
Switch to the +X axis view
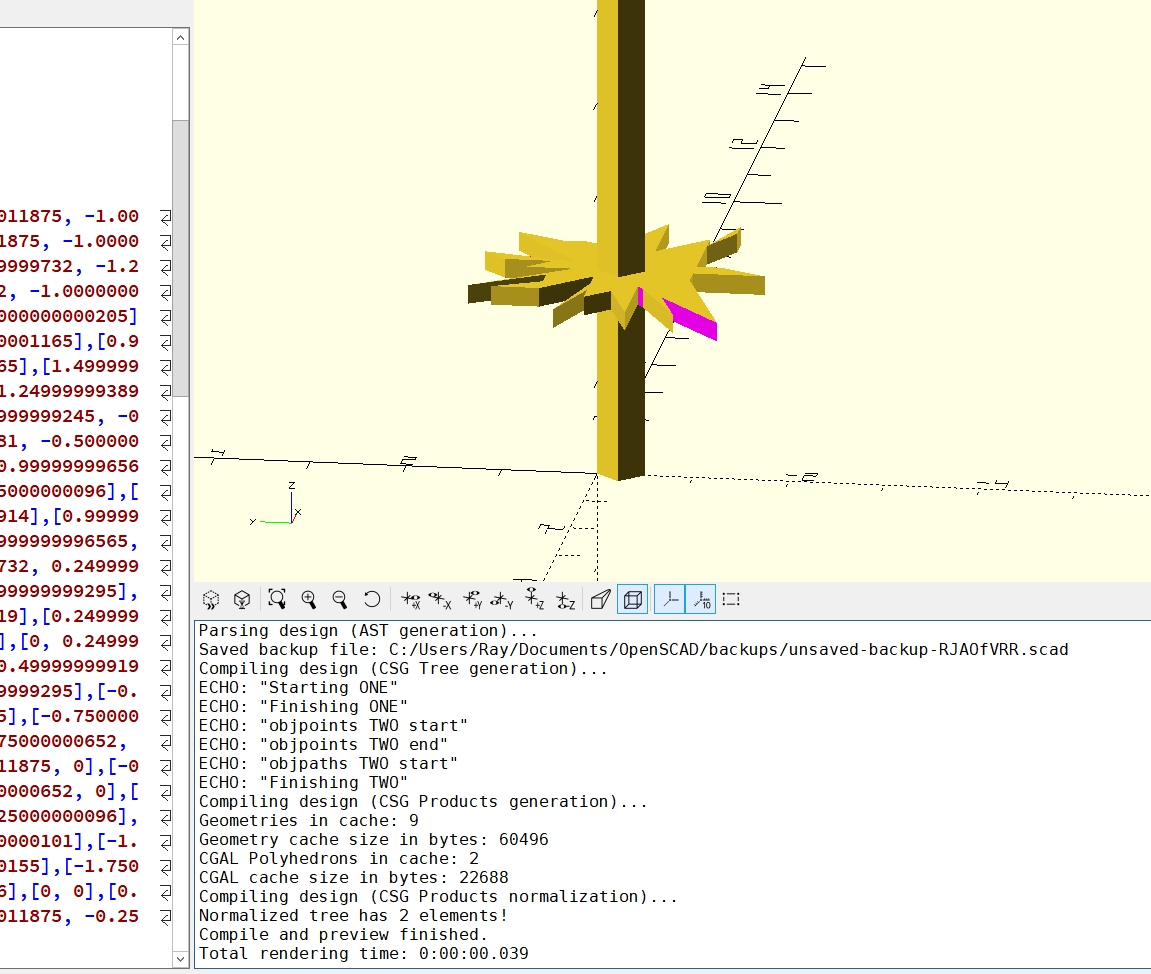coord(410,600)
